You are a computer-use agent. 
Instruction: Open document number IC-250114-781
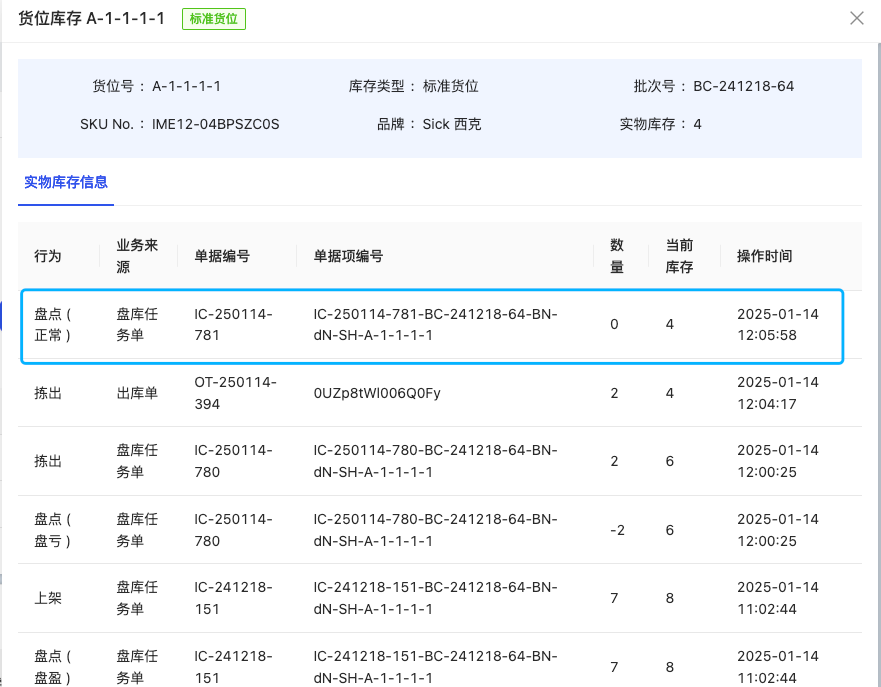click(233, 324)
